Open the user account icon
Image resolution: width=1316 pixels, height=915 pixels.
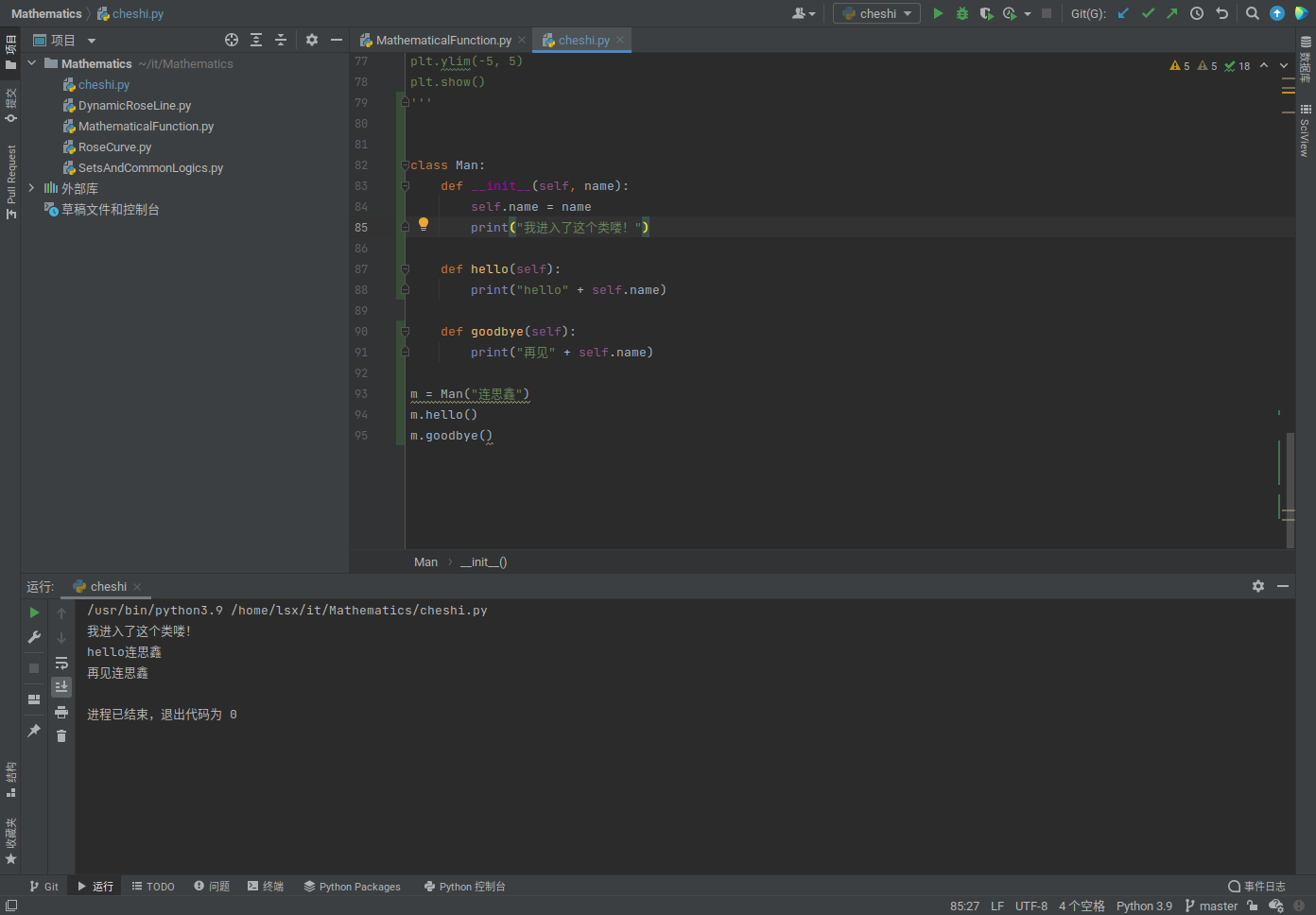pos(804,13)
